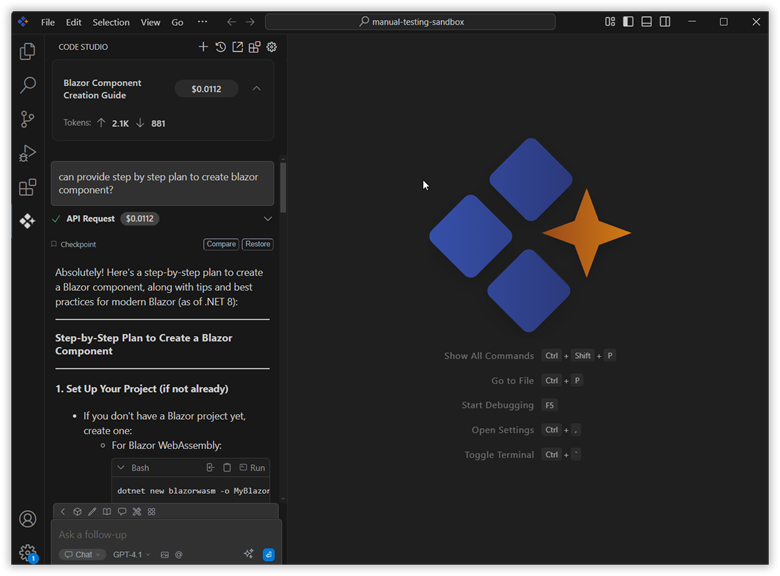Open Source Control in the activity bar
This screenshot has width=780, height=576.
(28, 119)
